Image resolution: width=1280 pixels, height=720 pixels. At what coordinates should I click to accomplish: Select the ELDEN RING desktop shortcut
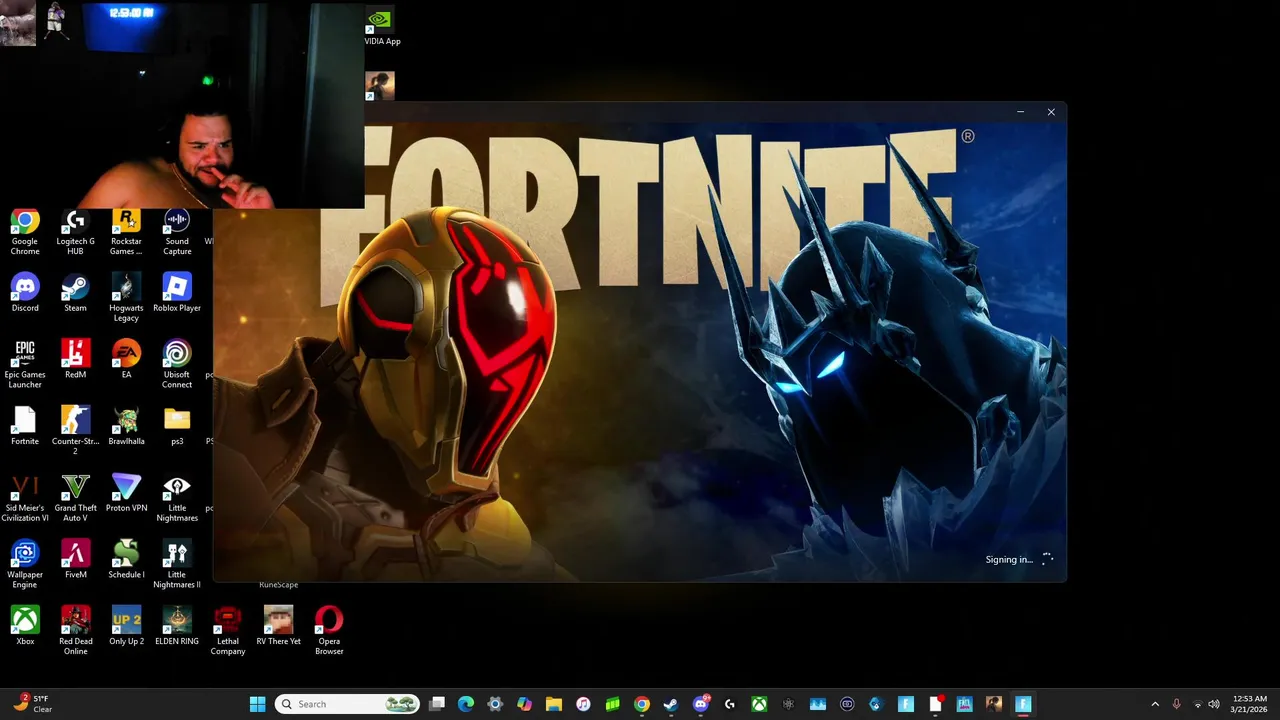click(177, 626)
